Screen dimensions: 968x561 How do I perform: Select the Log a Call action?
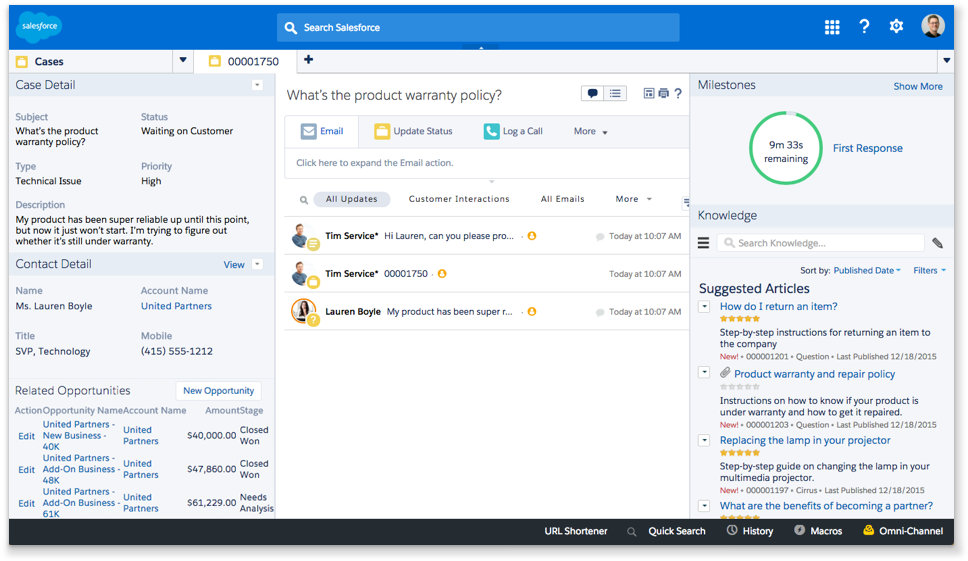tap(513, 131)
